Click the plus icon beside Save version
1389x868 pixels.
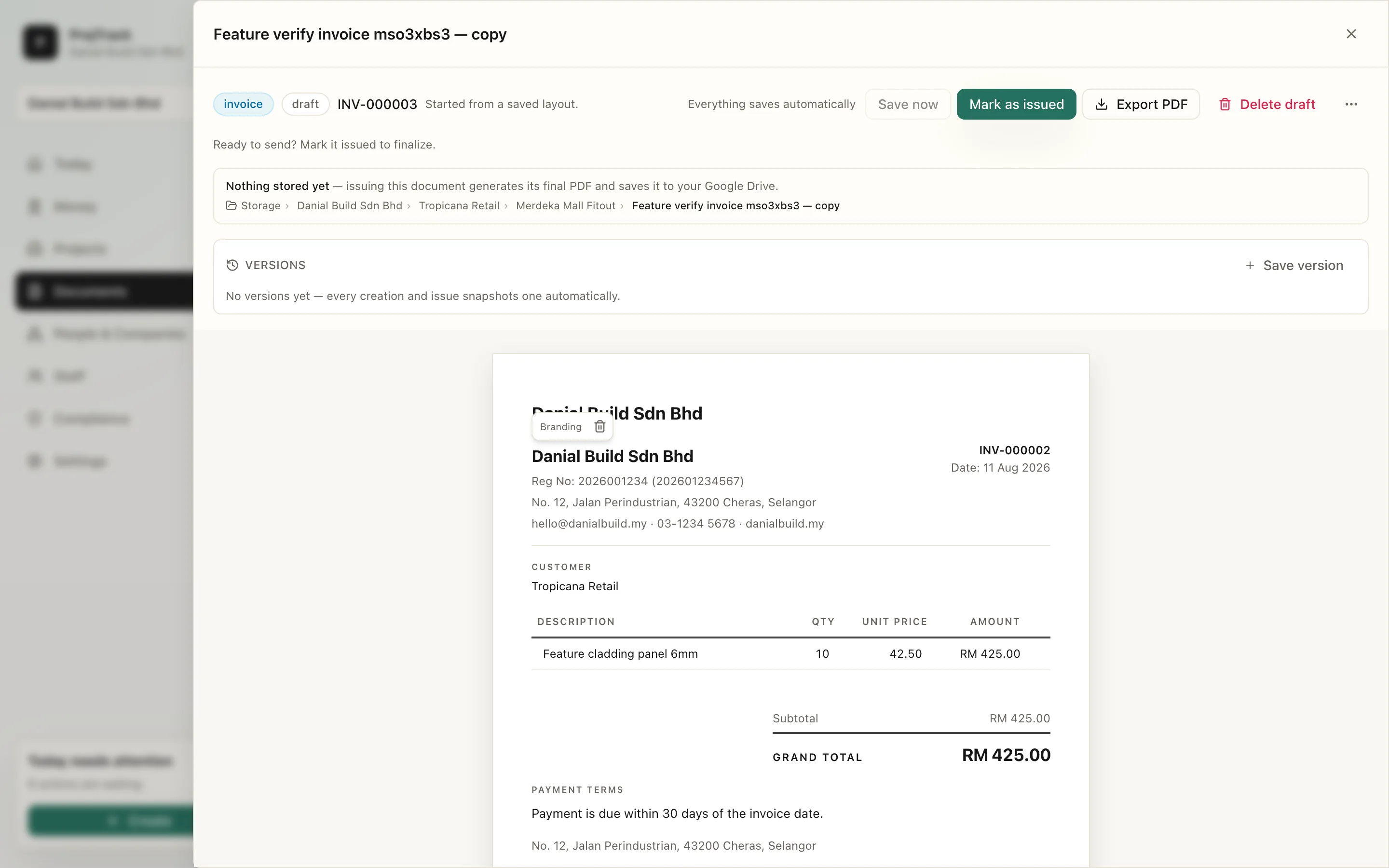pos(1250,265)
